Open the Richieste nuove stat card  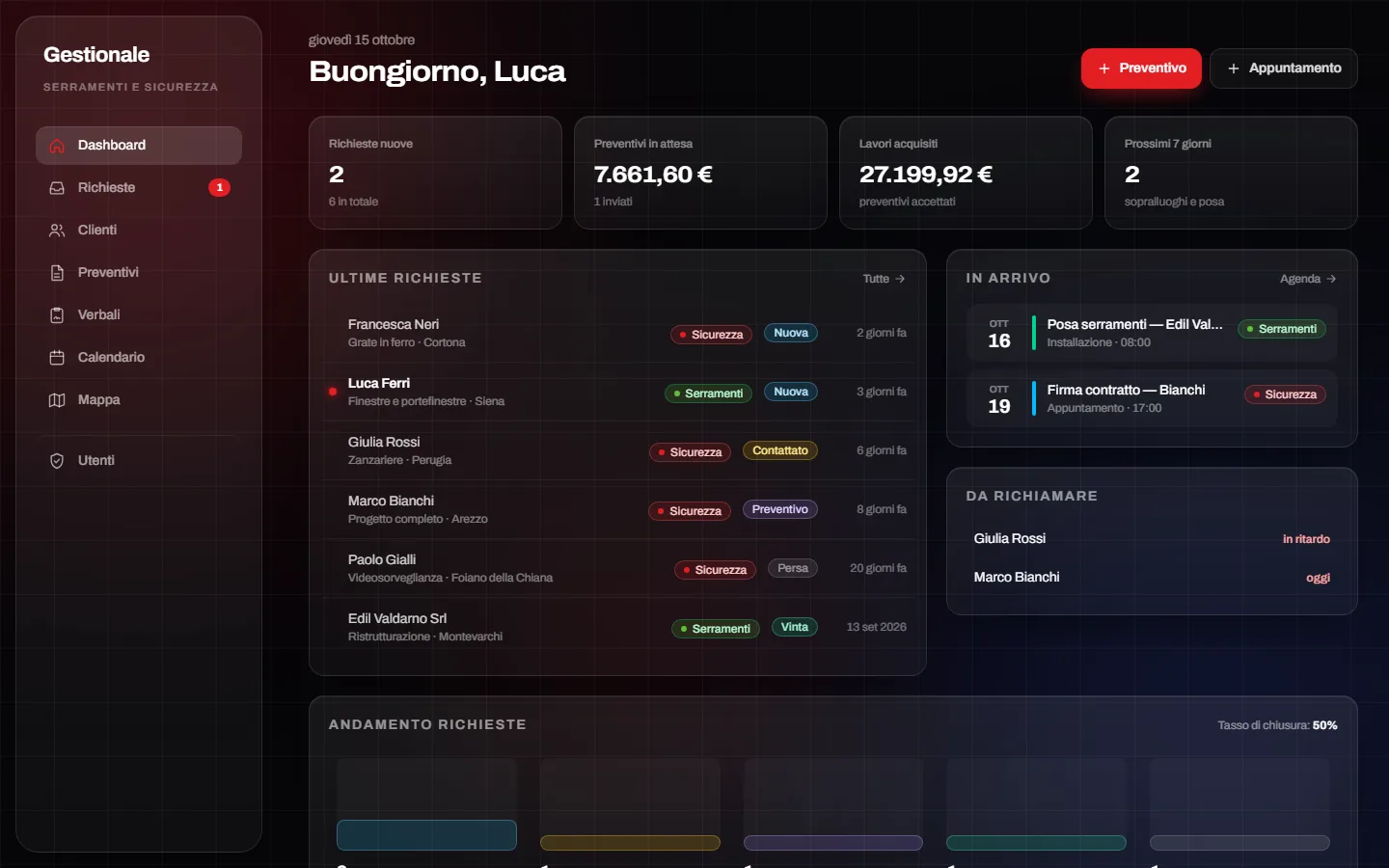(x=435, y=173)
